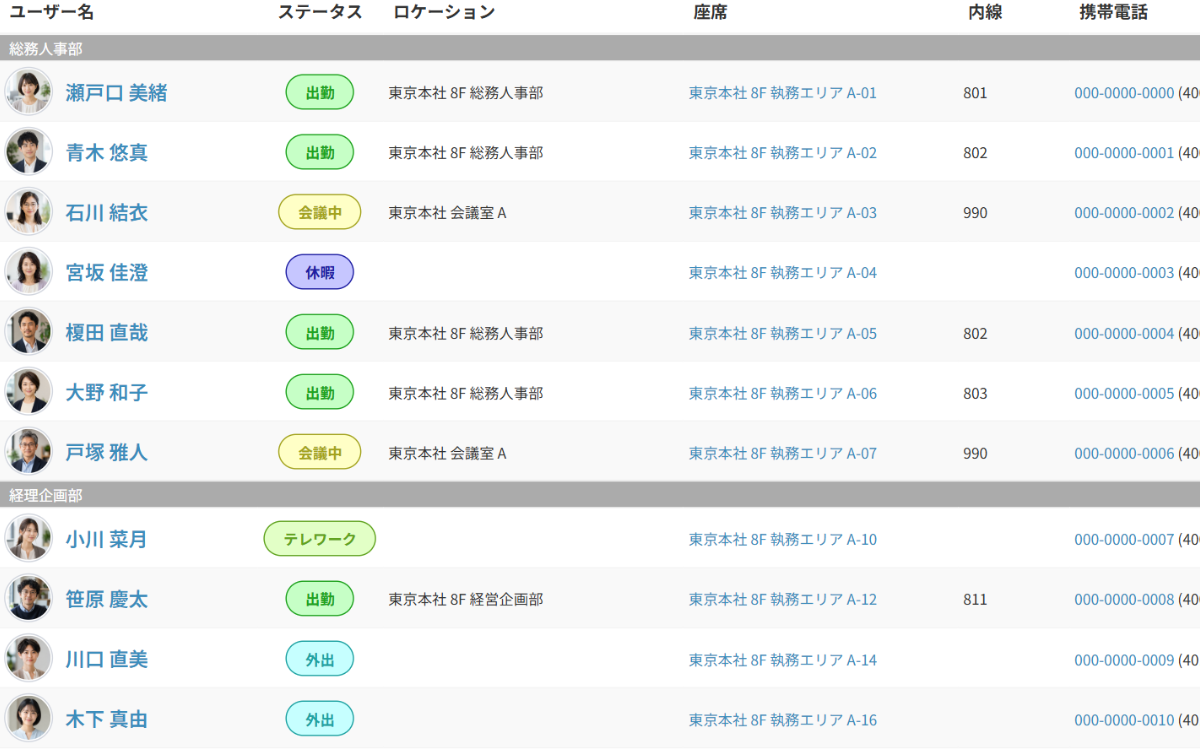Call mobile number 000-0000-0010
The image size is (1200, 750).
(1124, 720)
